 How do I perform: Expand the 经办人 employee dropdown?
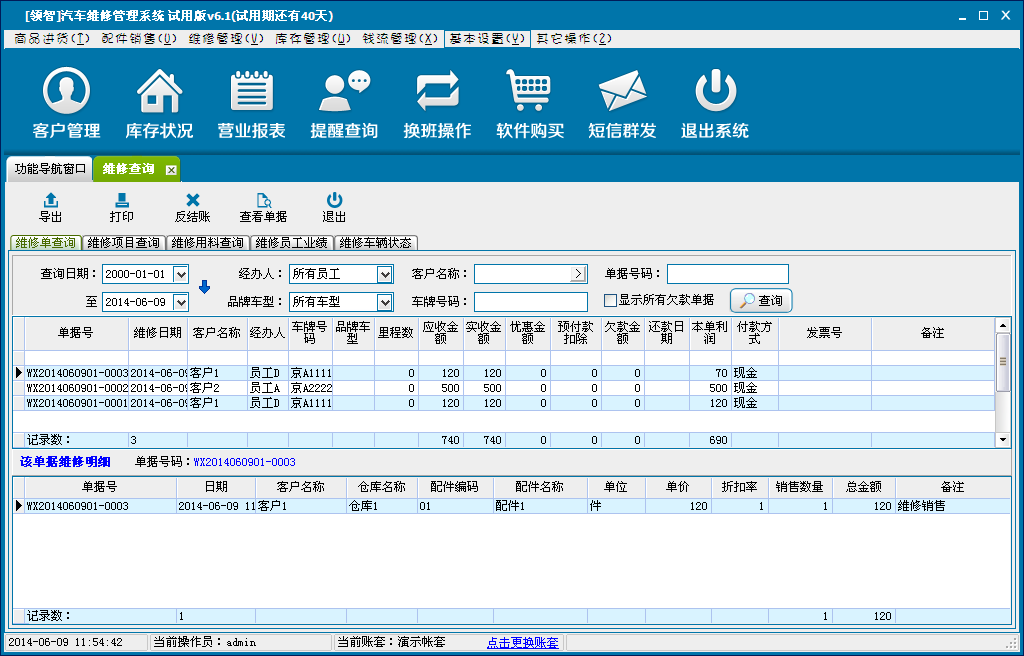click(x=385, y=274)
